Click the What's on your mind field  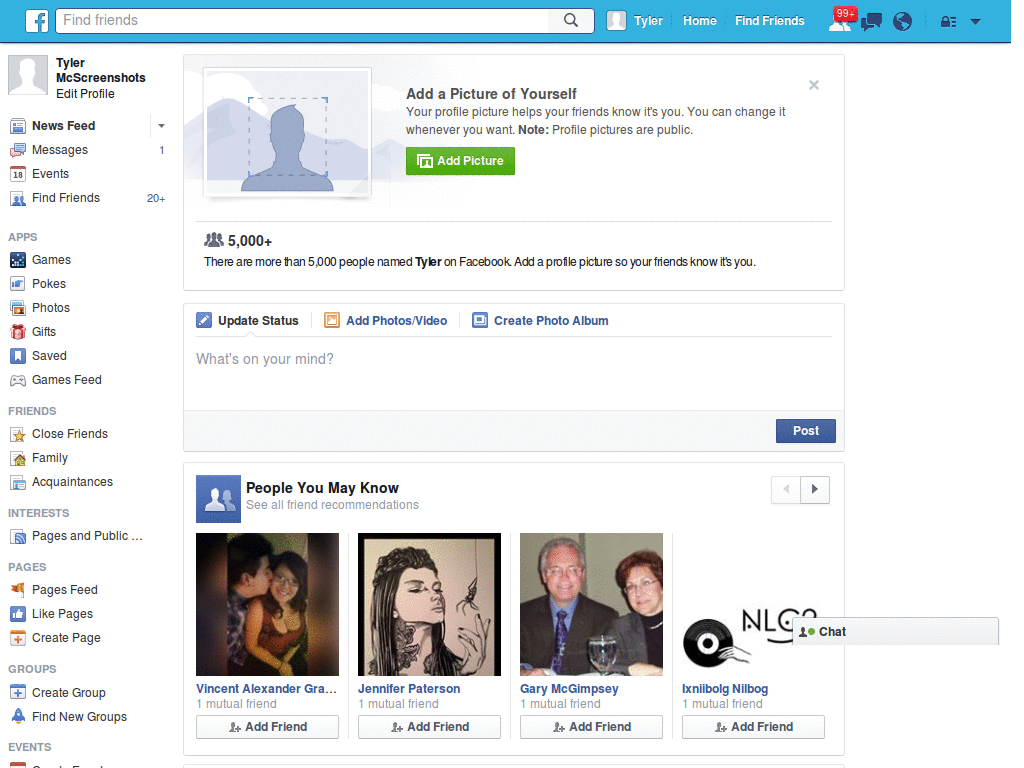pyautogui.click(x=514, y=374)
